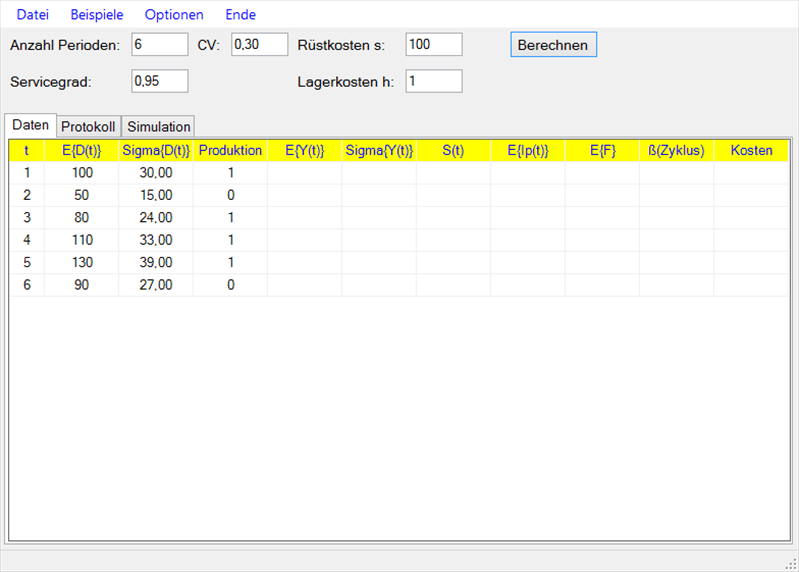This screenshot has width=799, height=572.
Task: Click the Lagerkosten h input field
Action: (434, 81)
